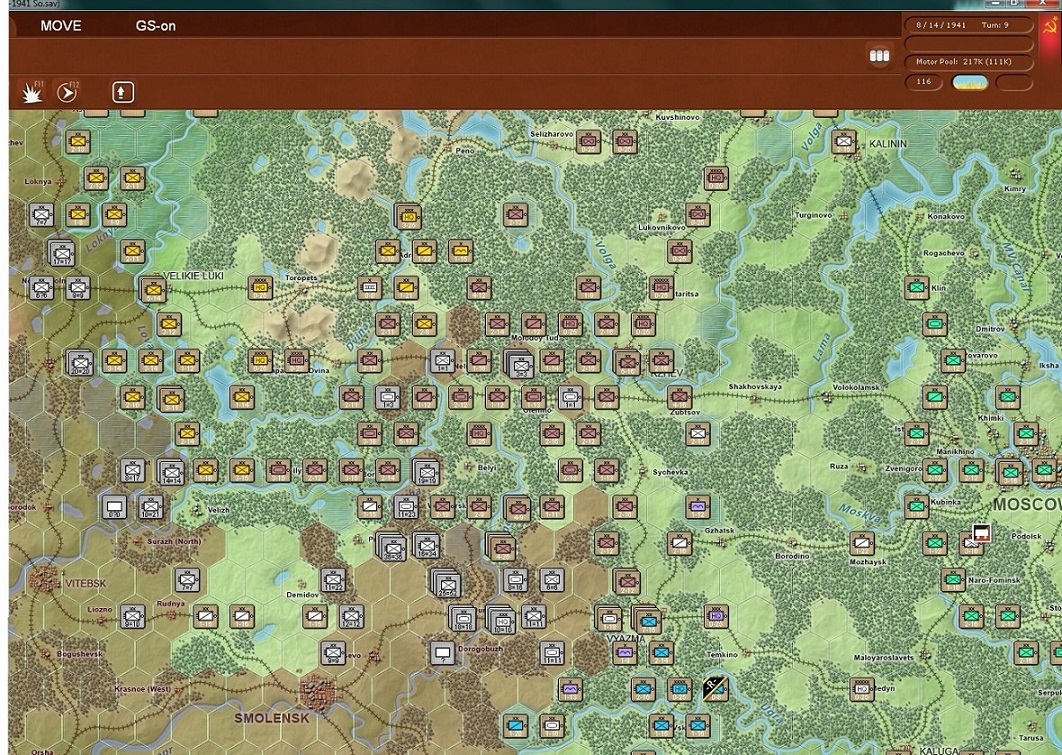
Task: Select the white unit east of Sychevka
Action: (698, 433)
